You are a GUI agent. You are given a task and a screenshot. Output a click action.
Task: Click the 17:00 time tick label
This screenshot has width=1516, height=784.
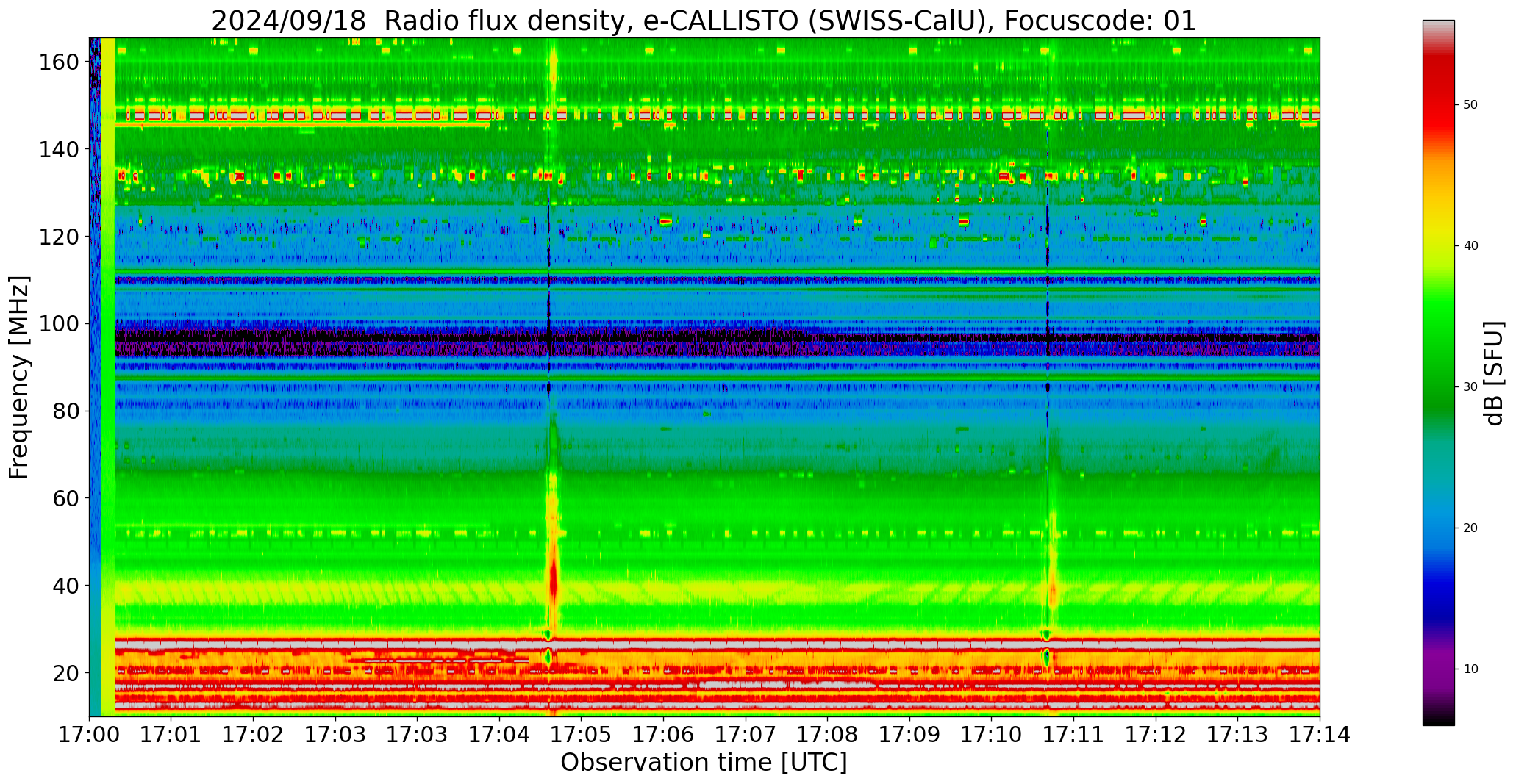point(90,735)
